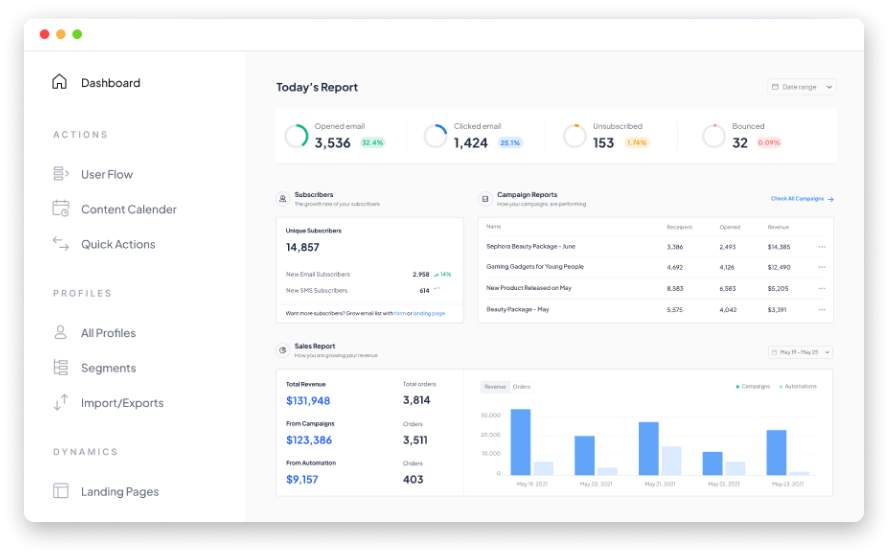Click the Landing Pages layout icon

(x=61, y=491)
